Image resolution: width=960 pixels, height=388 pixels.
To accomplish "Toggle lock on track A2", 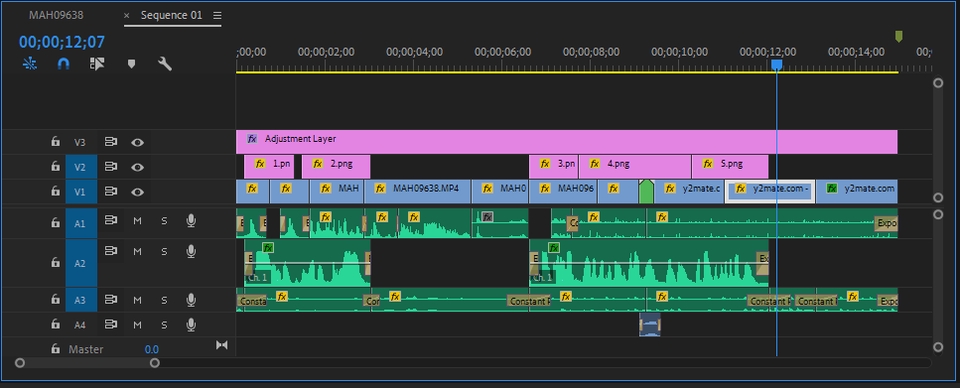I will pos(55,263).
